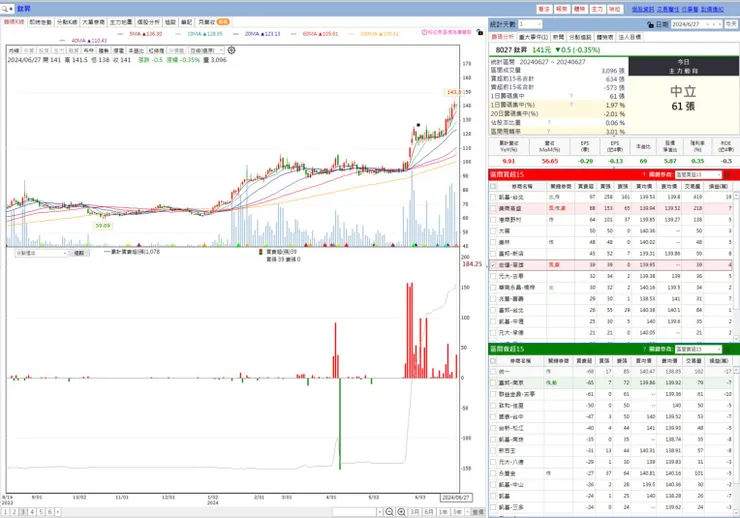The image size is (740, 518).
Task: Check the box for 新百王 in the sell list
Action: click(493, 451)
